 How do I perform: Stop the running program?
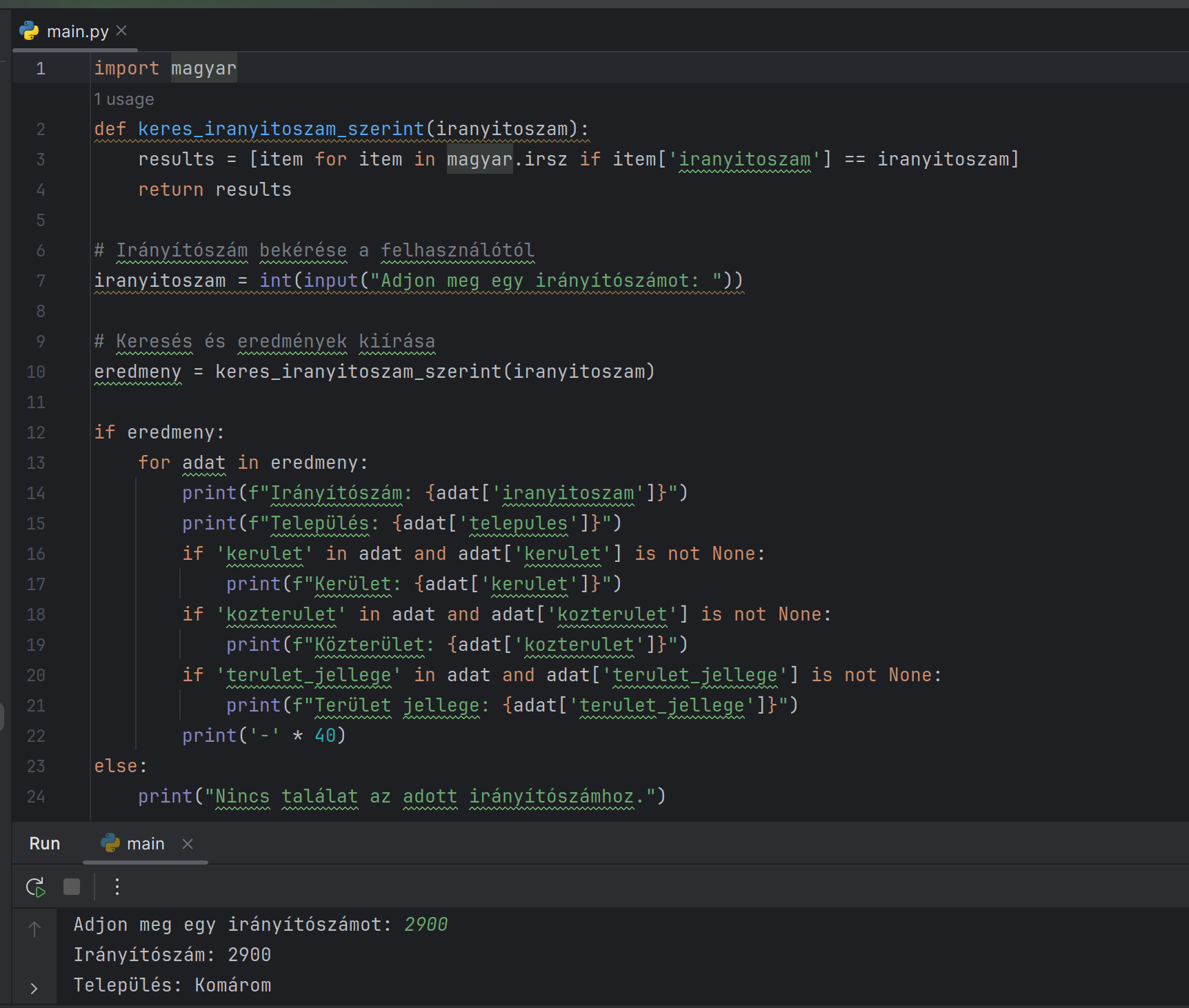(71, 887)
